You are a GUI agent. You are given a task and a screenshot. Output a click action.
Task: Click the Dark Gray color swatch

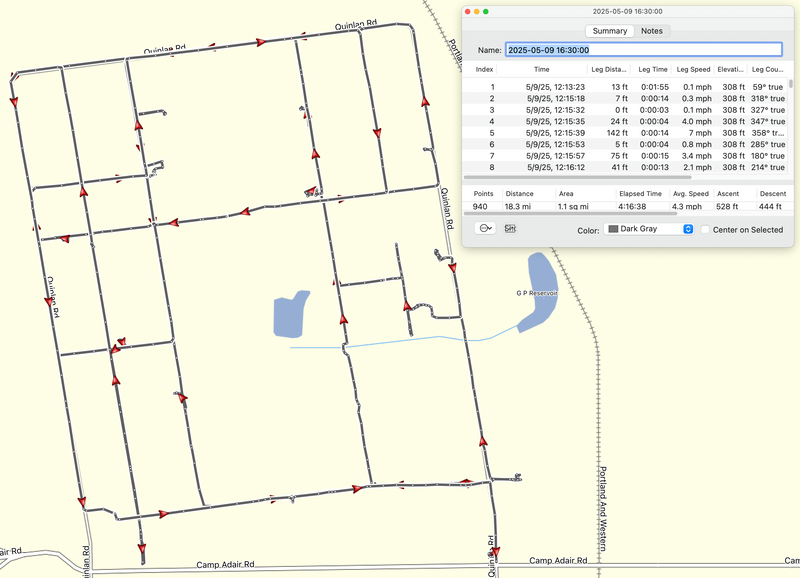coord(613,229)
